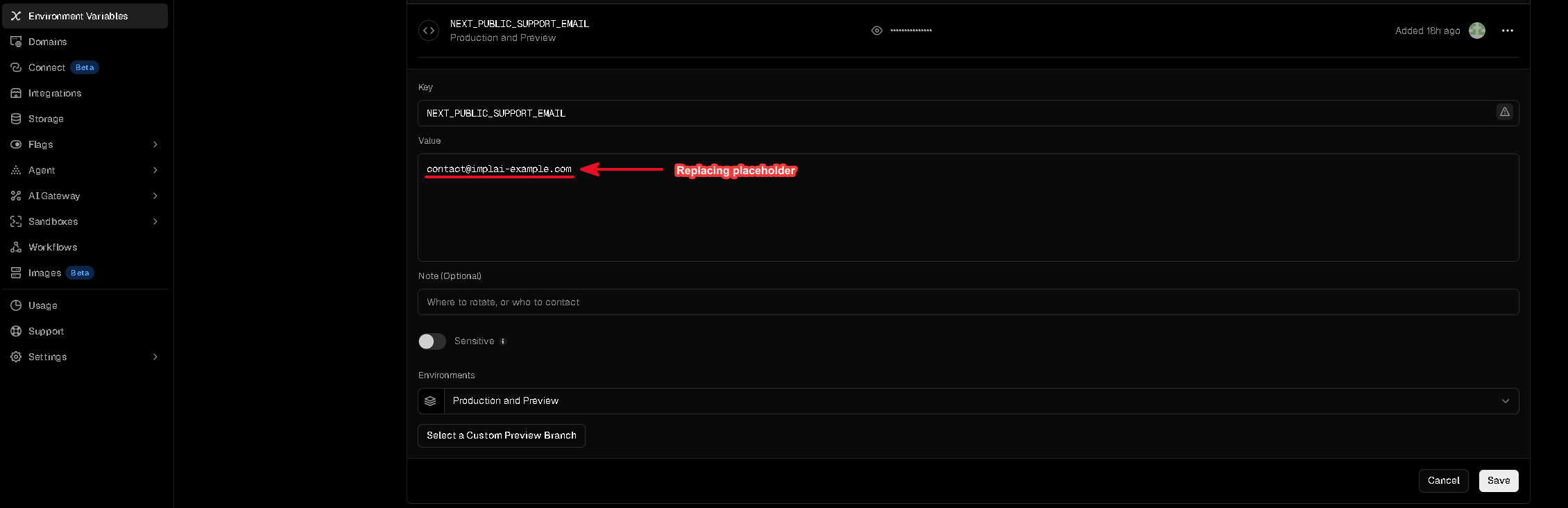Cancel editing the environment variable
Screen dimensions: 1568x508
pos(1444,481)
